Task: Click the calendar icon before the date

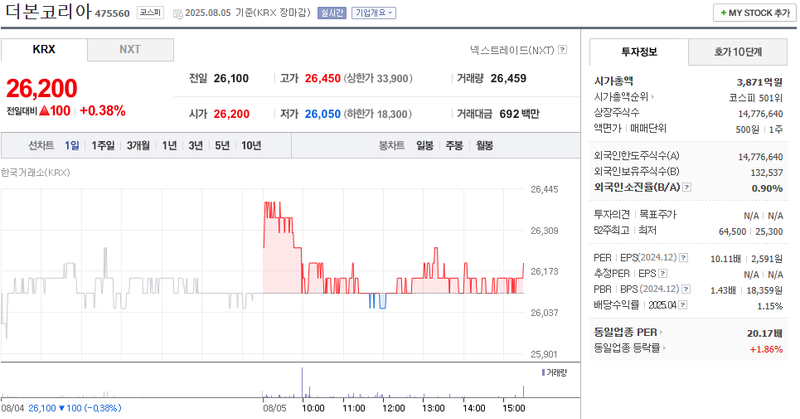Action: click(178, 14)
